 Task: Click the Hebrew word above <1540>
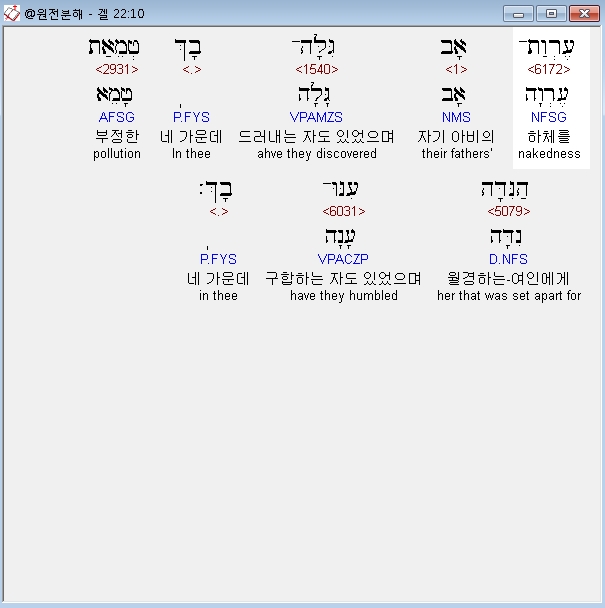pyautogui.click(x=313, y=47)
